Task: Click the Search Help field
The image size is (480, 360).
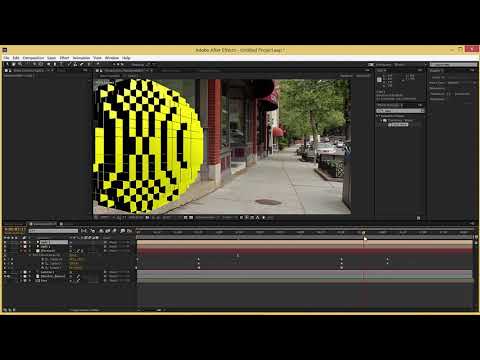Action: (x=453, y=64)
